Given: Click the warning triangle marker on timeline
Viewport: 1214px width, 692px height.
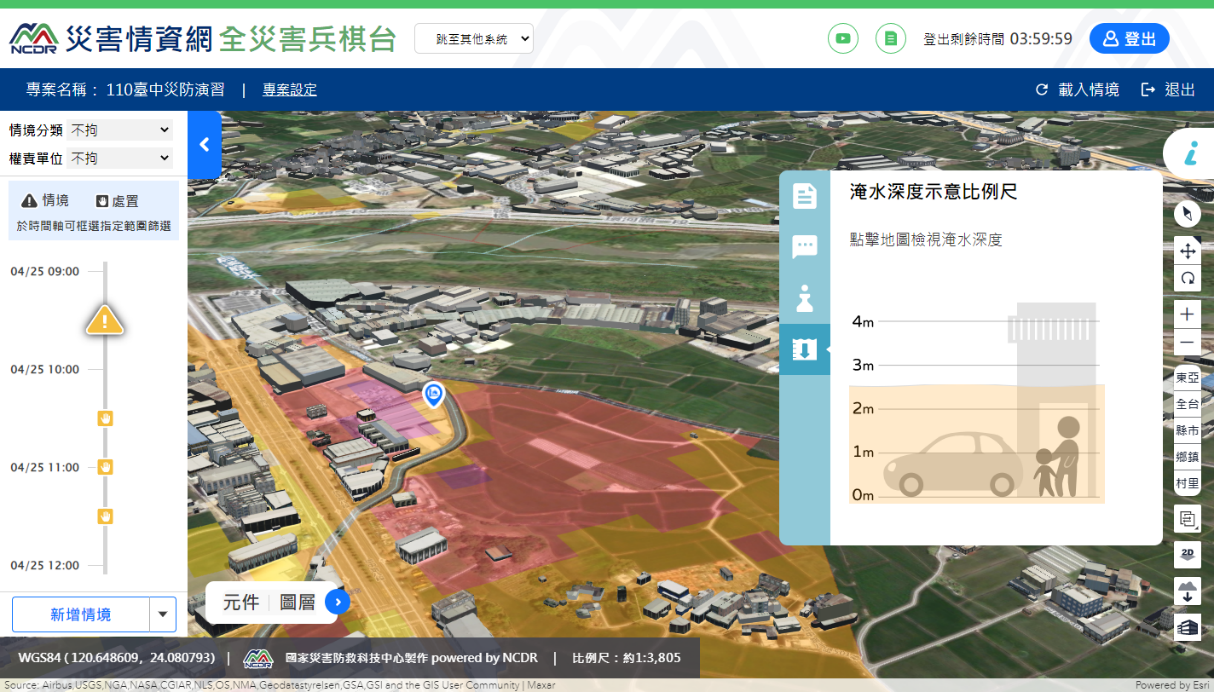Looking at the screenshot, I should [104, 321].
